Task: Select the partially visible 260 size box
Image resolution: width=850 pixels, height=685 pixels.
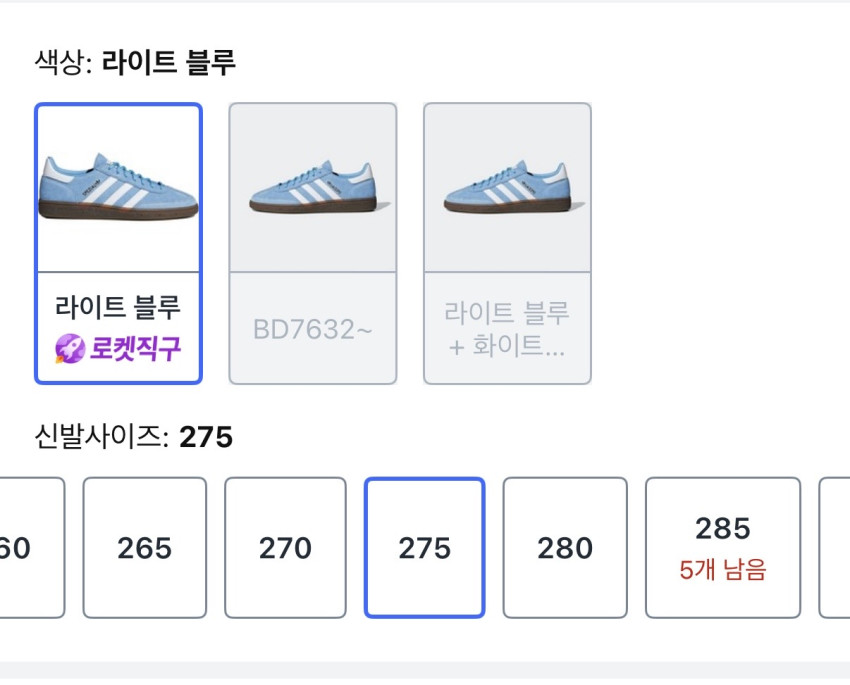Action: 30,548
